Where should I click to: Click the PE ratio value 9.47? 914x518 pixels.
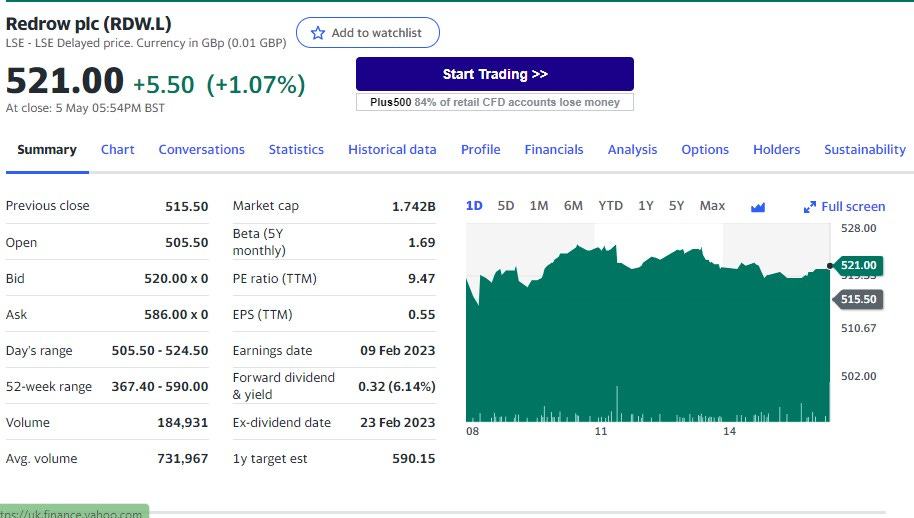(421, 279)
